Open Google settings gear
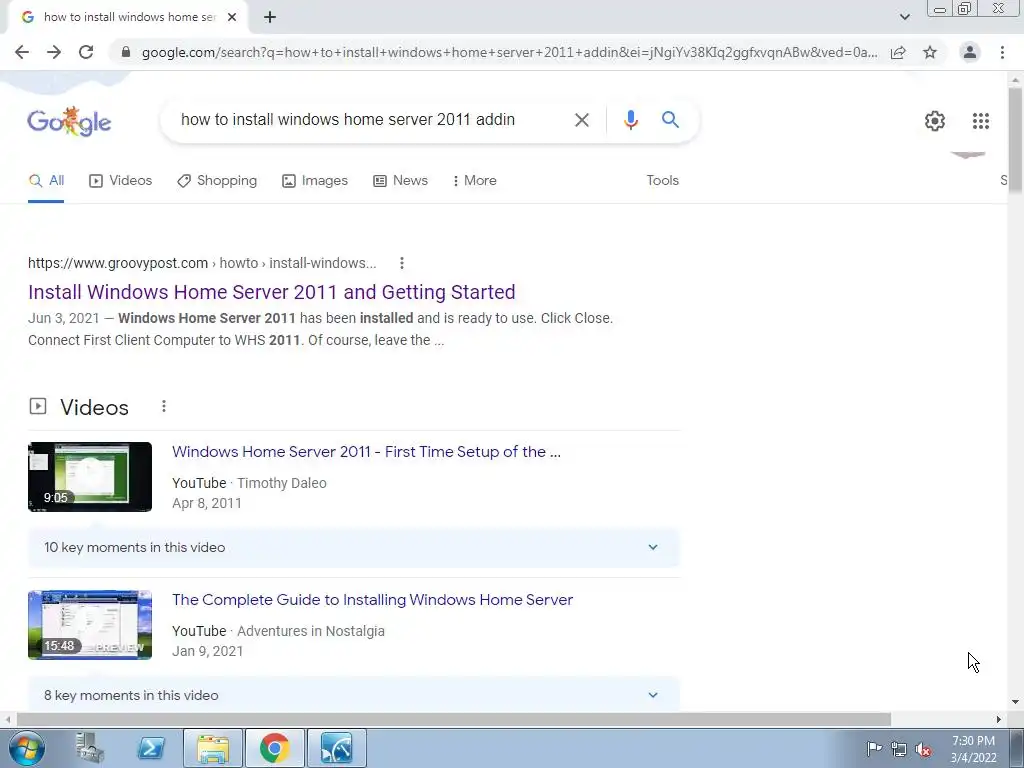Image resolution: width=1024 pixels, height=768 pixels. pyautogui.click(x=935, y=121)
